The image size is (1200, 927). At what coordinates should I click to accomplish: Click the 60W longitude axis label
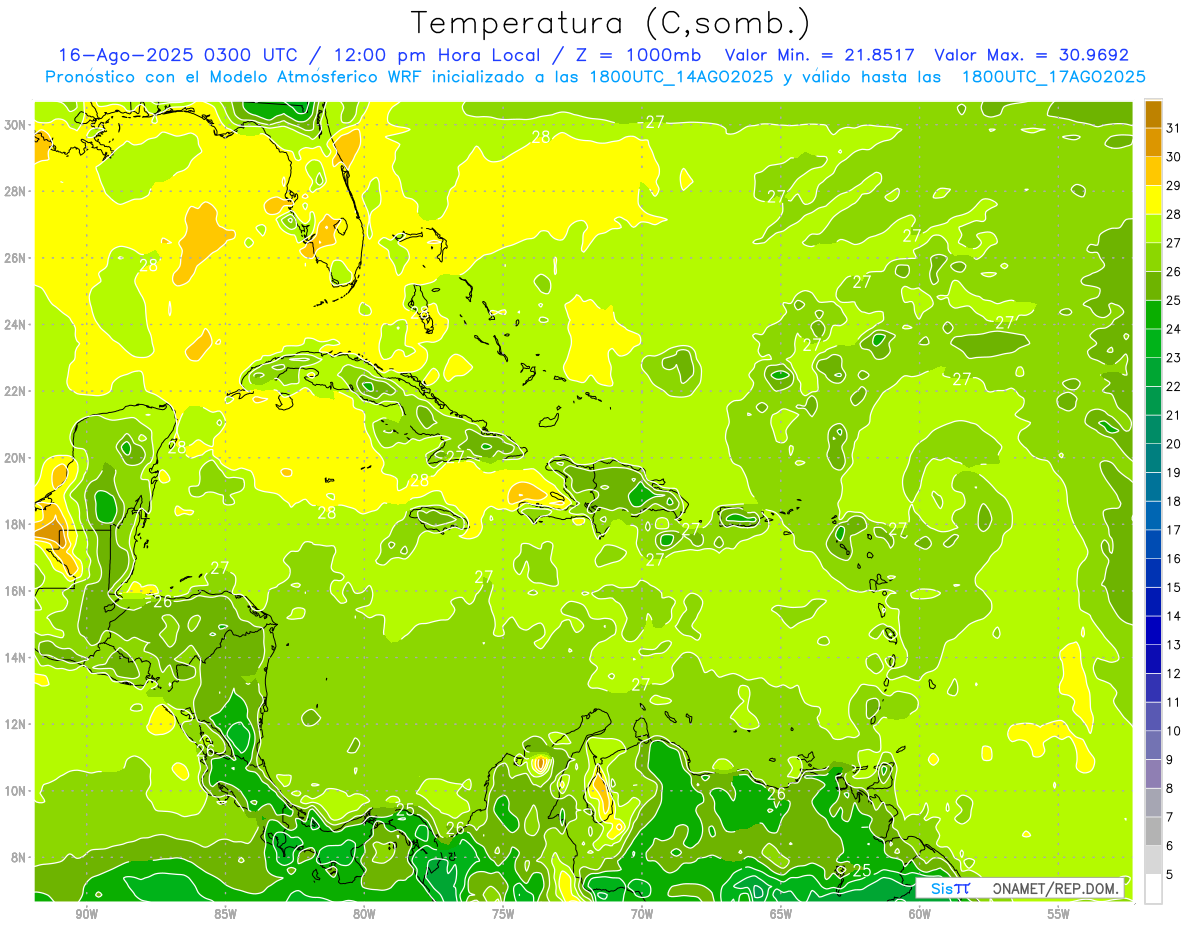click(920, 914)
